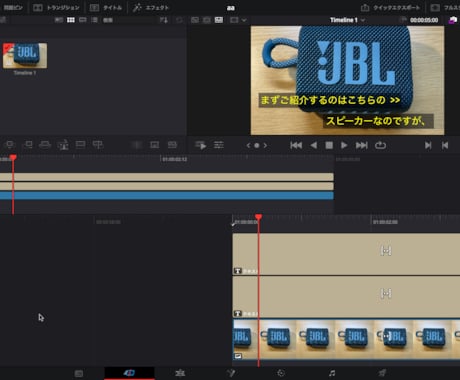Click the Append edit icon

coord(28,145)
